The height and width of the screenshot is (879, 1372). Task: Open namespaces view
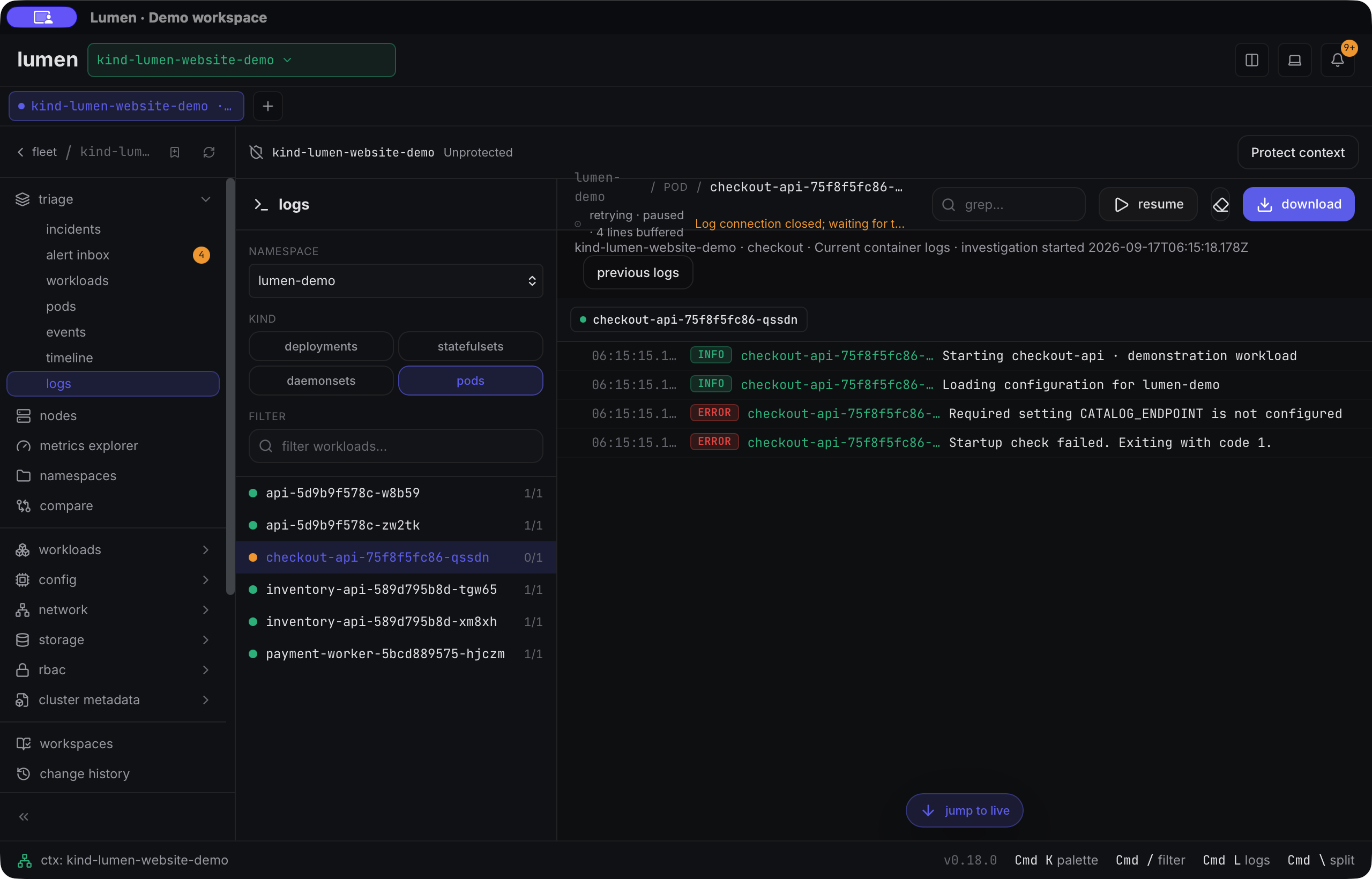(113, 475)
